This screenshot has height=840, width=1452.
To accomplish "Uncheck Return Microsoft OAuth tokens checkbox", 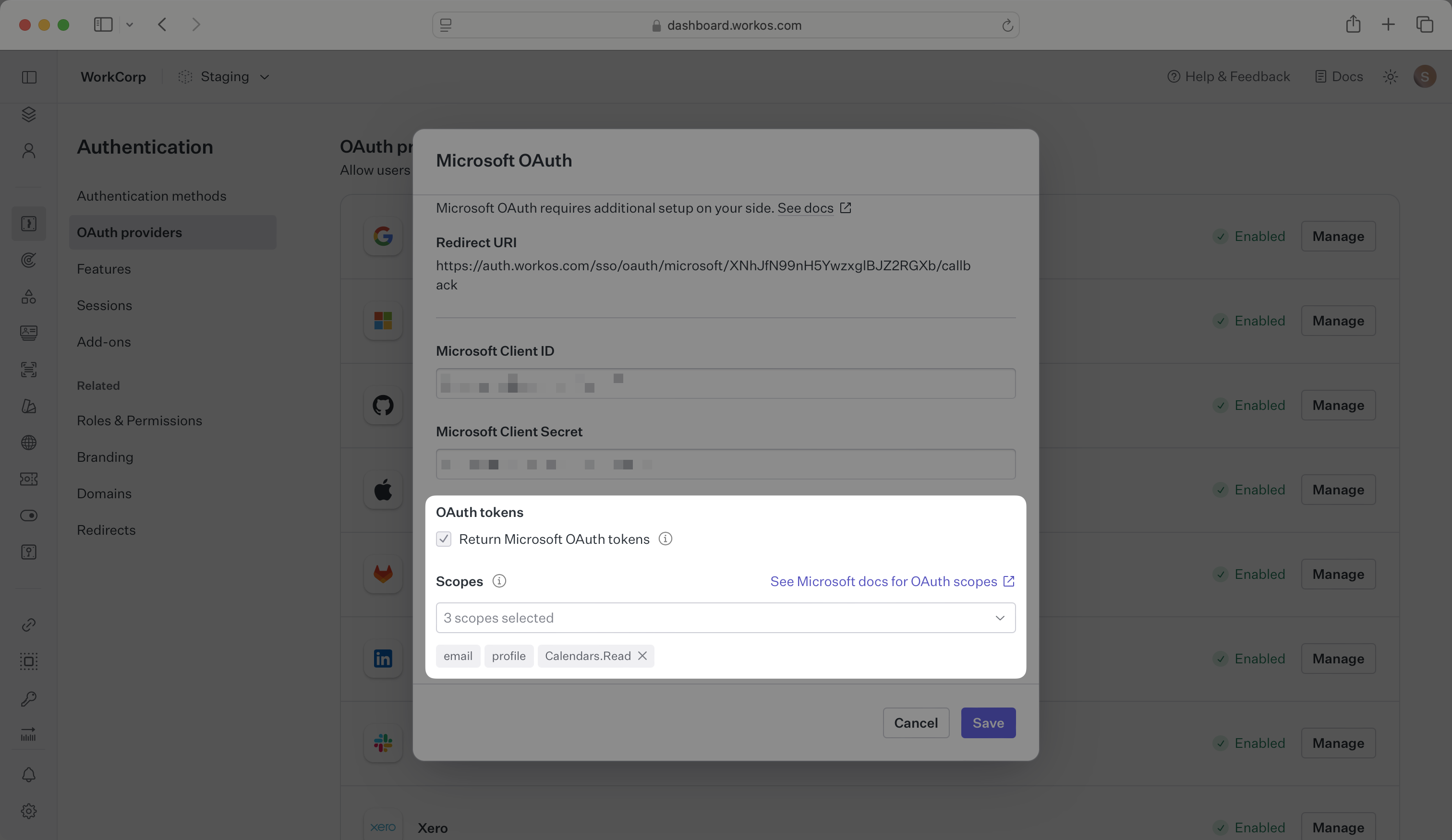I will pos(444,539).
